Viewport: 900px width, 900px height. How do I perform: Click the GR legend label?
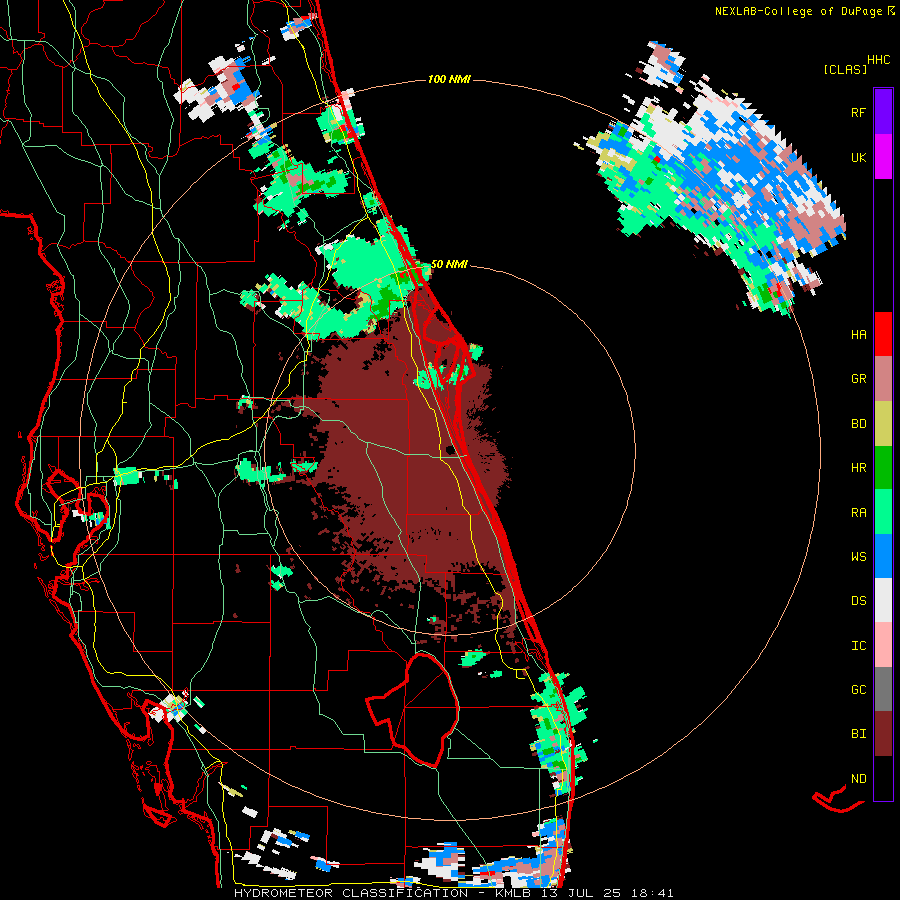[x=858, y=379]
